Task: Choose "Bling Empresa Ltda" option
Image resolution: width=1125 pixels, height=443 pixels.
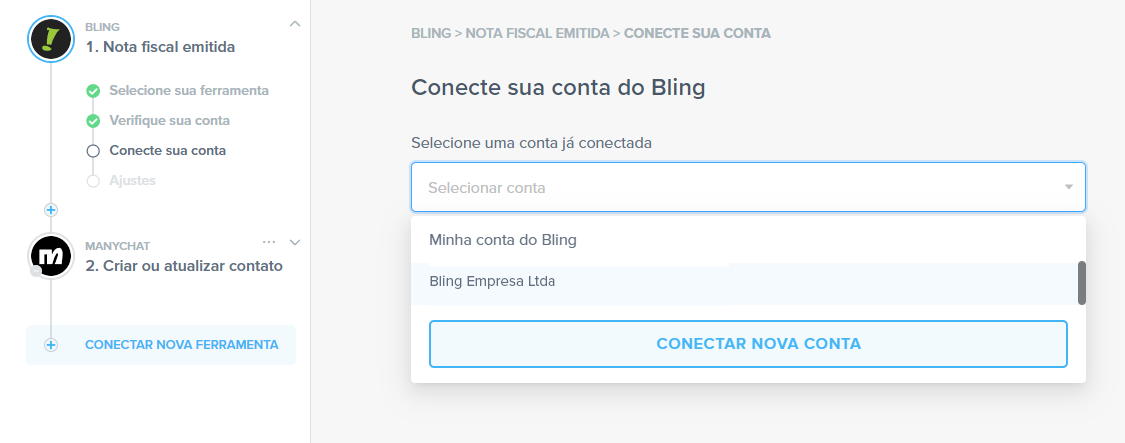Action: [492, 282]
